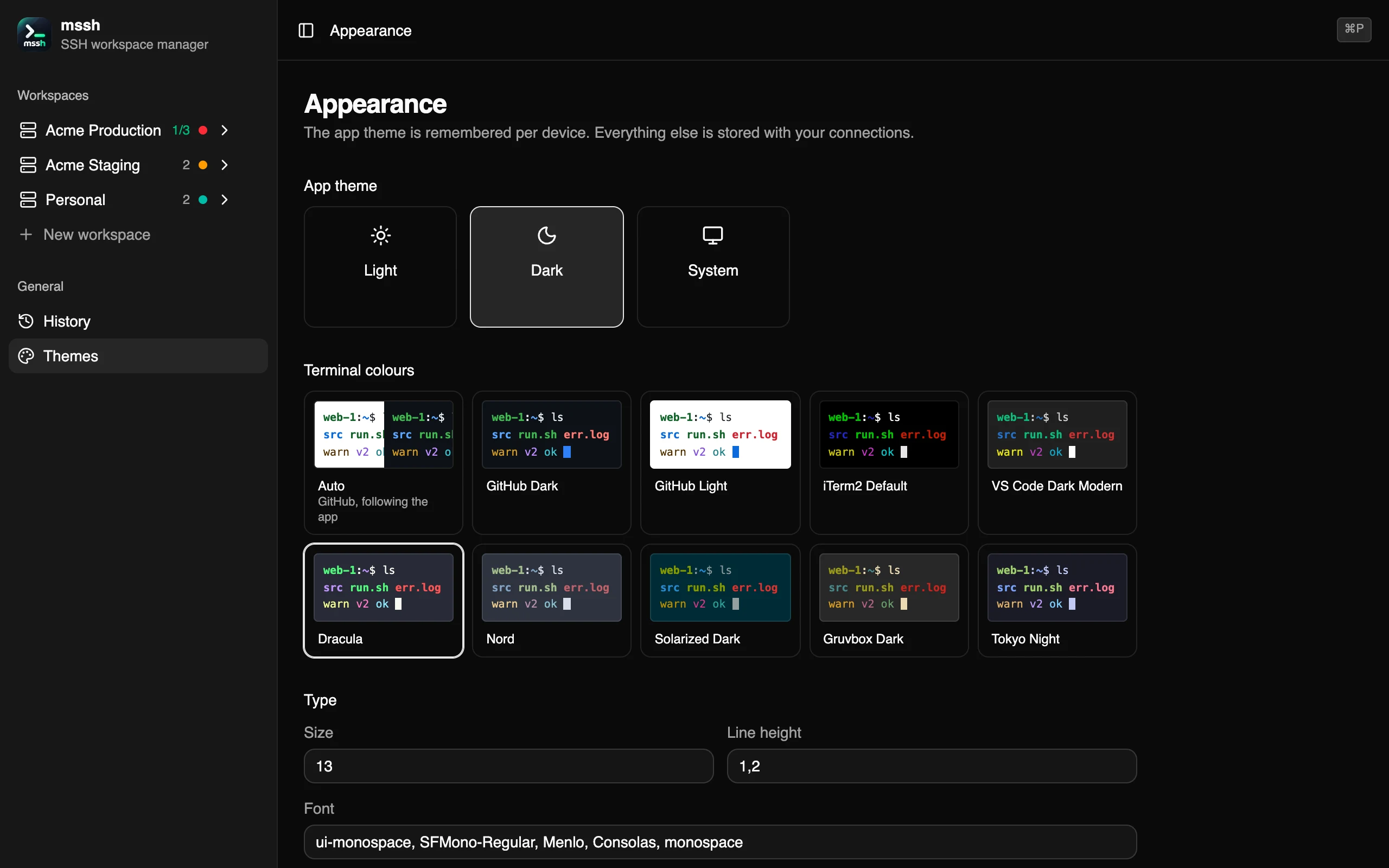
Task: Click the Font input field
Action: tap(721, 842)
